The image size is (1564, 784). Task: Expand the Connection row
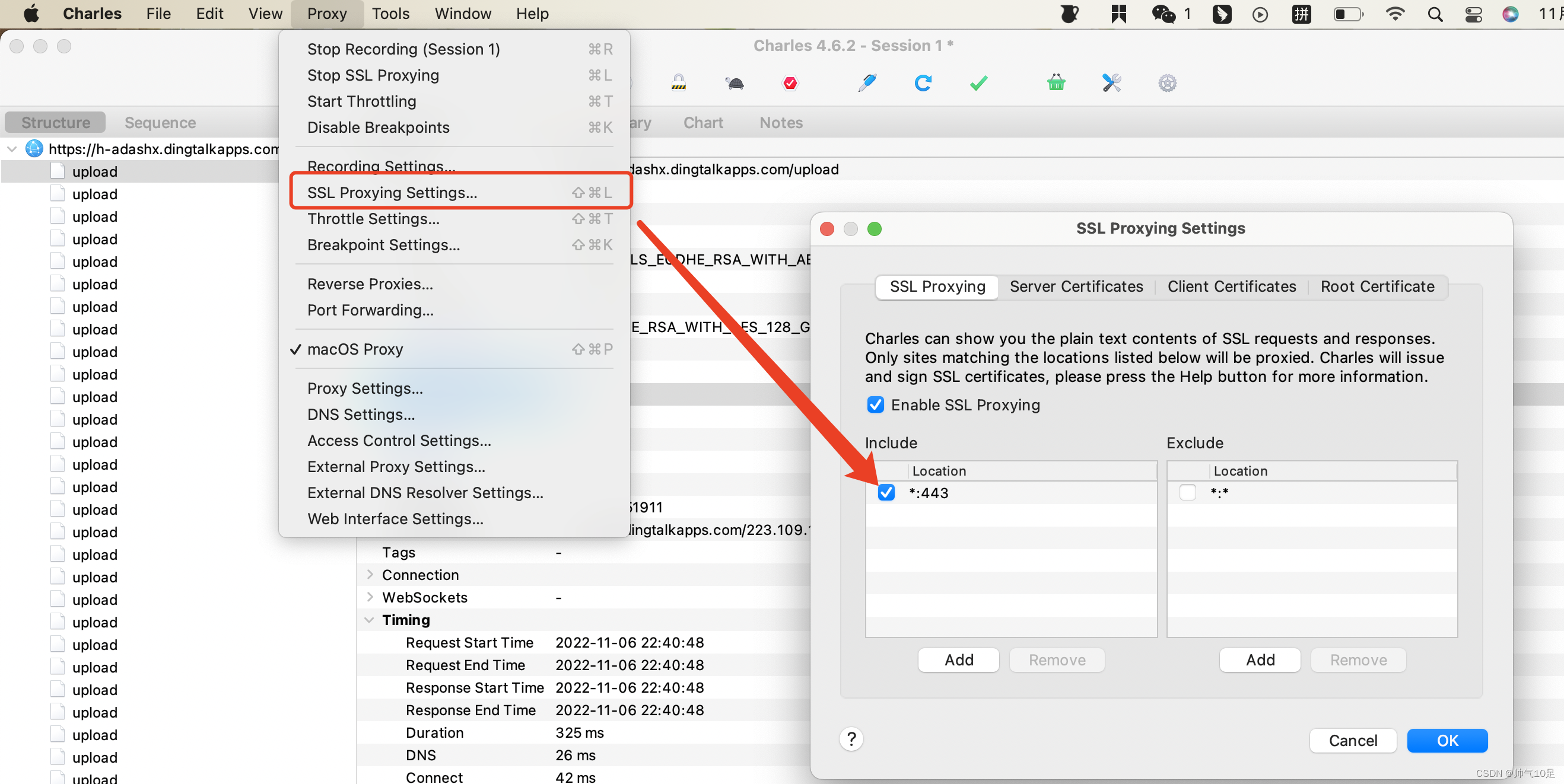pyautogui.click(x=370, y=574)
